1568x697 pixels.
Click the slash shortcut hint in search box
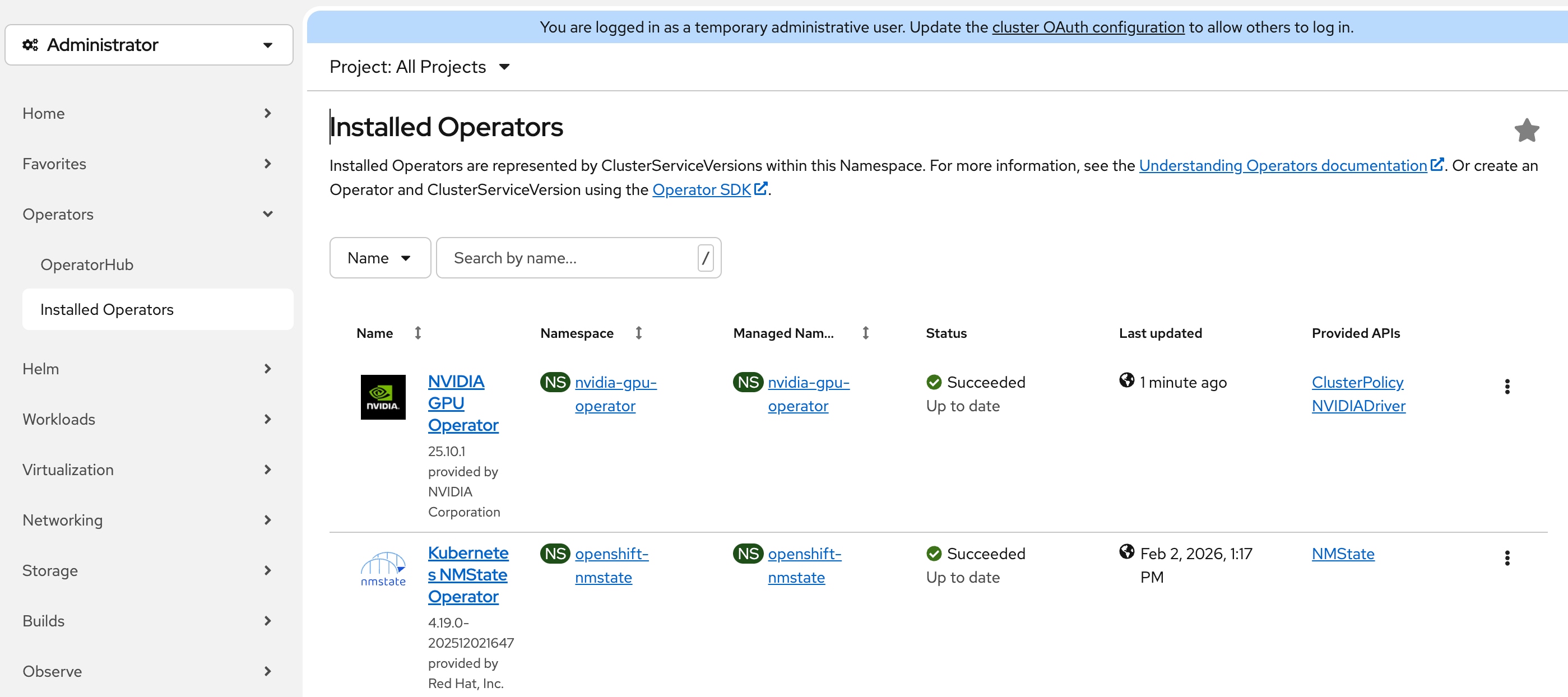706,258
